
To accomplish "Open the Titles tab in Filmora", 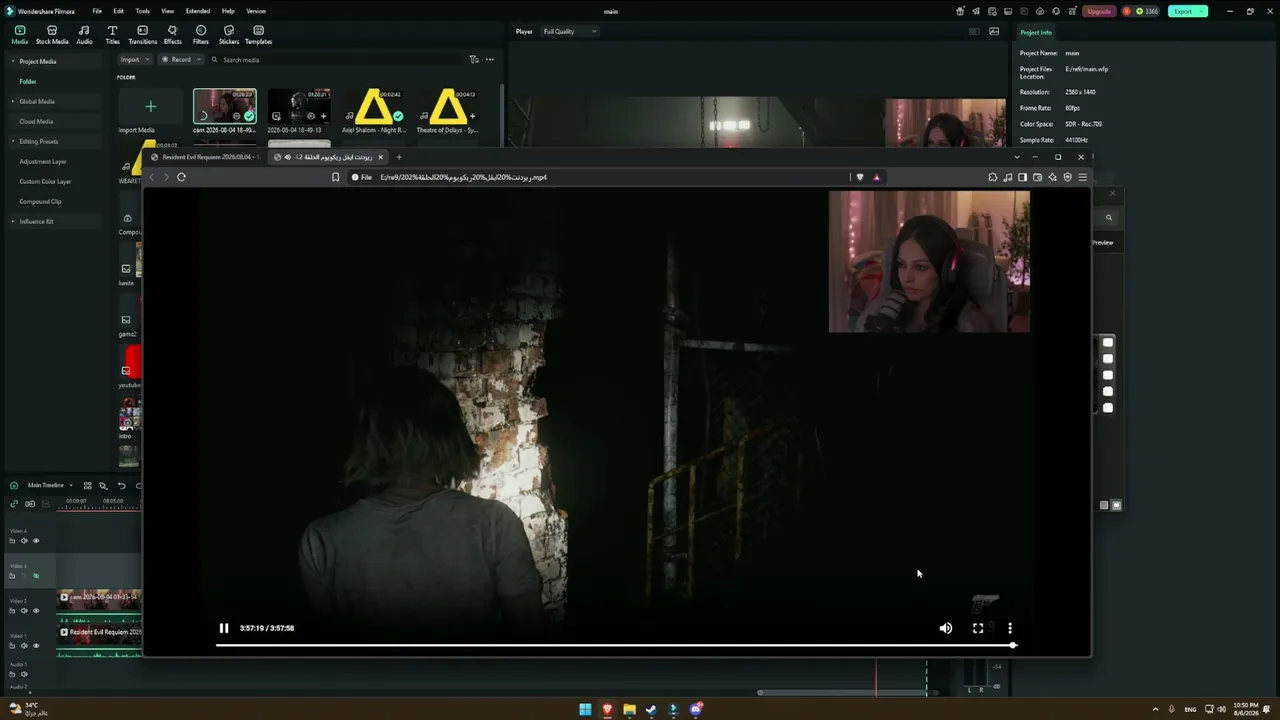I will (112, 35).
